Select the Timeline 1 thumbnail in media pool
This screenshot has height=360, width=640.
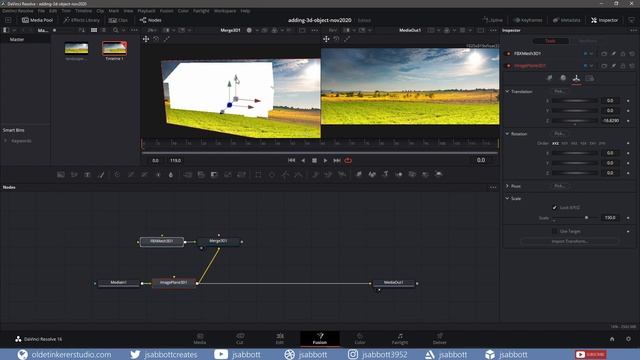114,49
